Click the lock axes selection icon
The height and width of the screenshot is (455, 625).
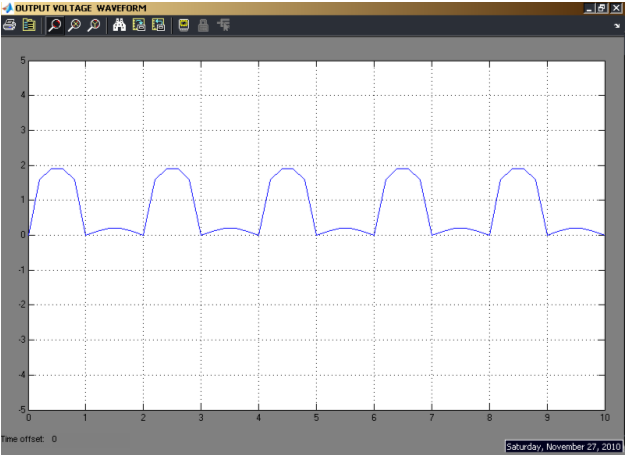[x=203, y=25]
